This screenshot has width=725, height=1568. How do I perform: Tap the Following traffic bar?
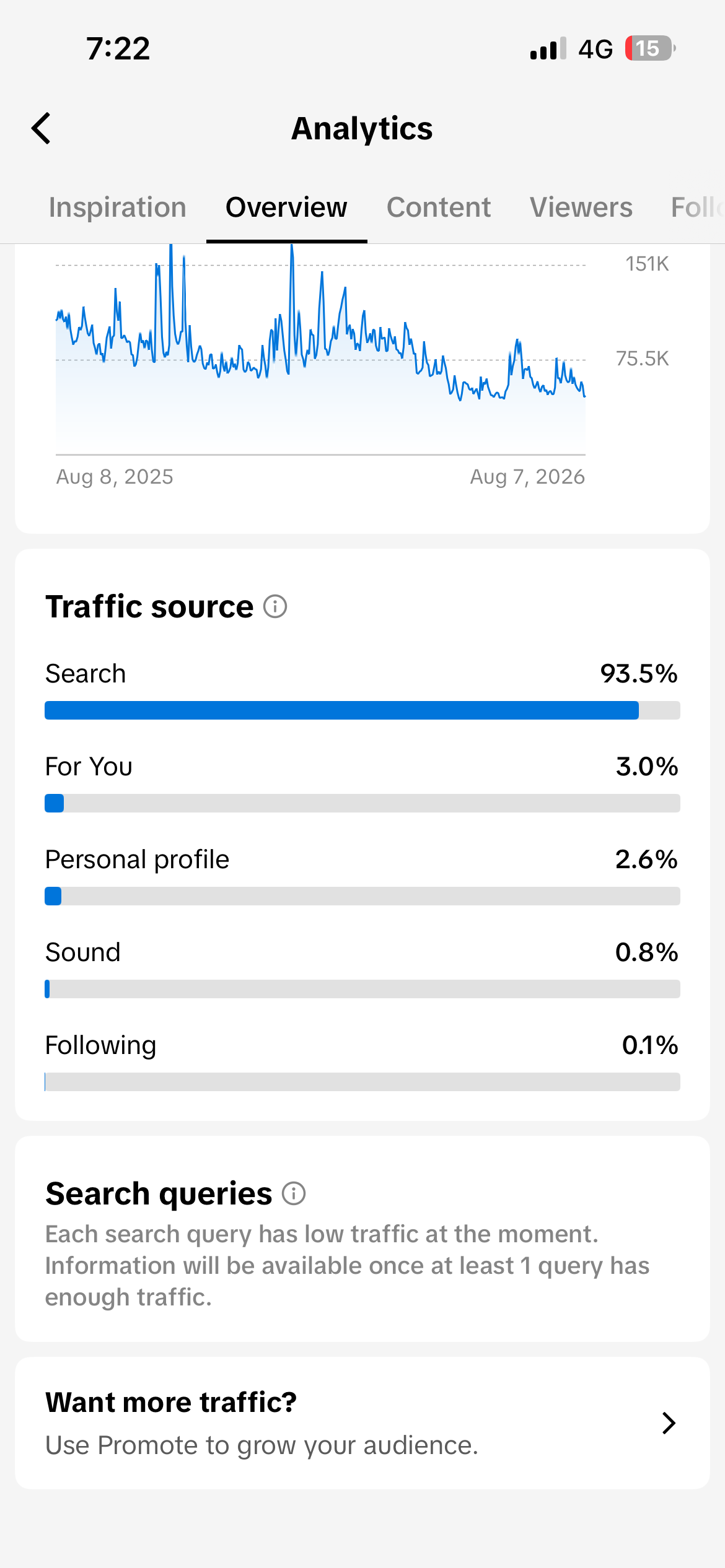362,1082
